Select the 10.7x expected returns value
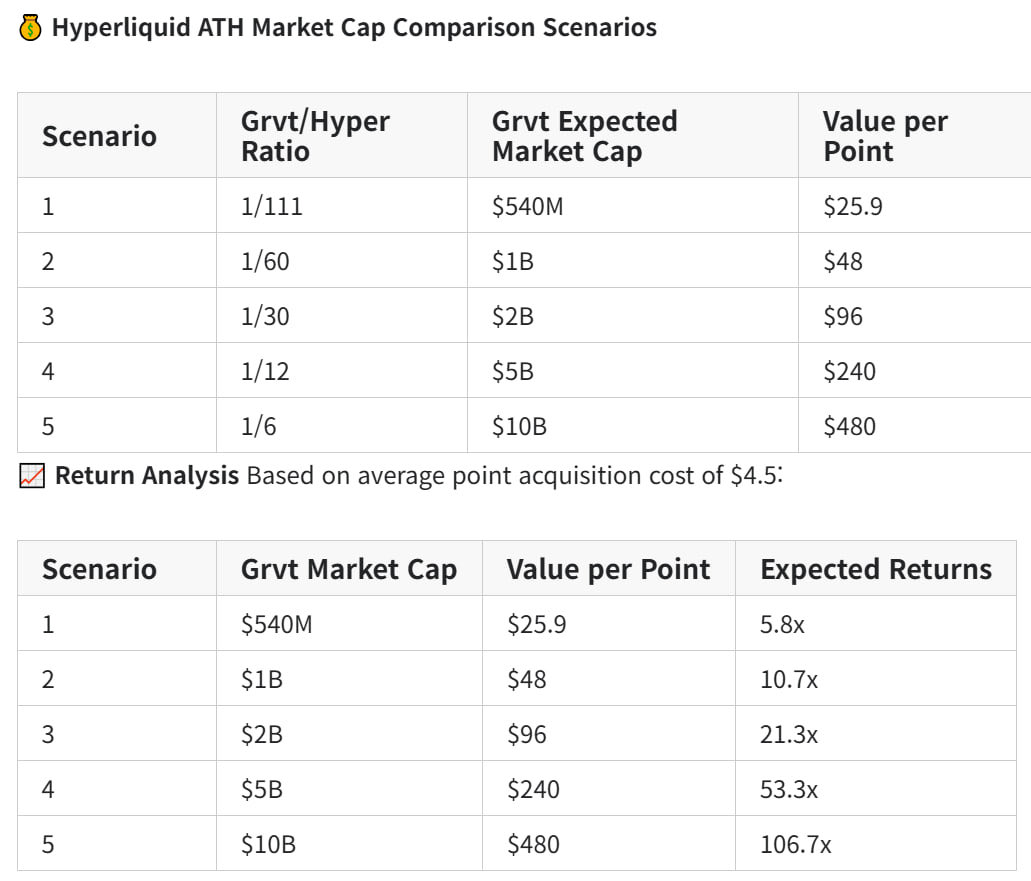This screenshot has width=1031, height=881. coord(789,680)
